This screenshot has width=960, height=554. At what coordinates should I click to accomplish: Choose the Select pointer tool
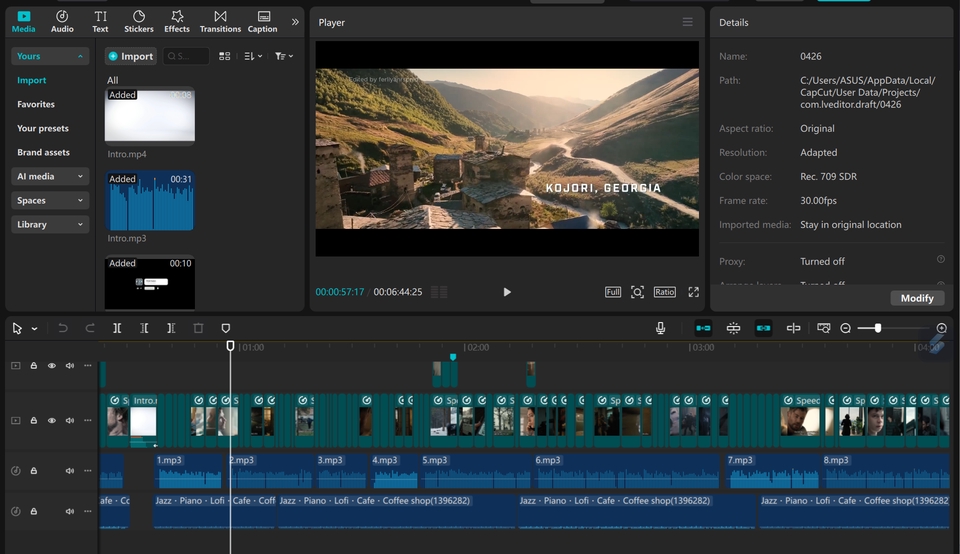click(x=17, y=329)
